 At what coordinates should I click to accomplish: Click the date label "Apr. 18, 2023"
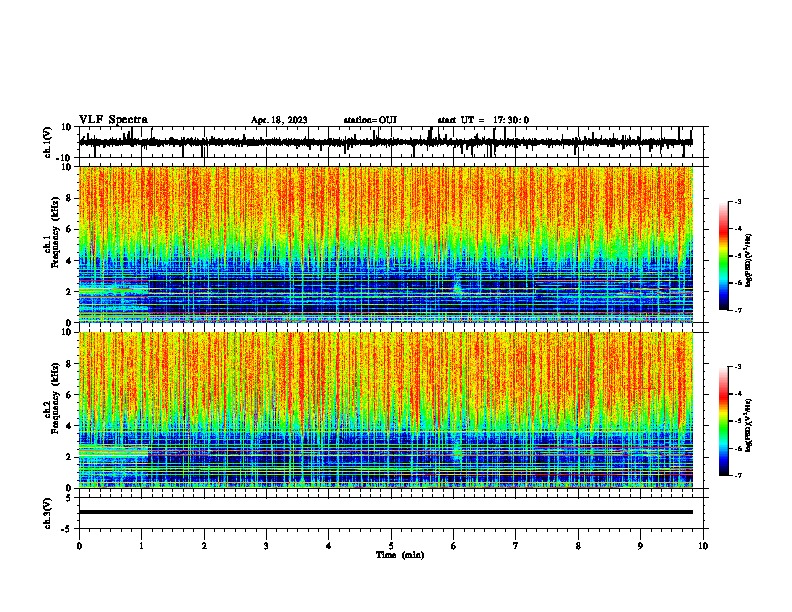(x=279, y=120)
